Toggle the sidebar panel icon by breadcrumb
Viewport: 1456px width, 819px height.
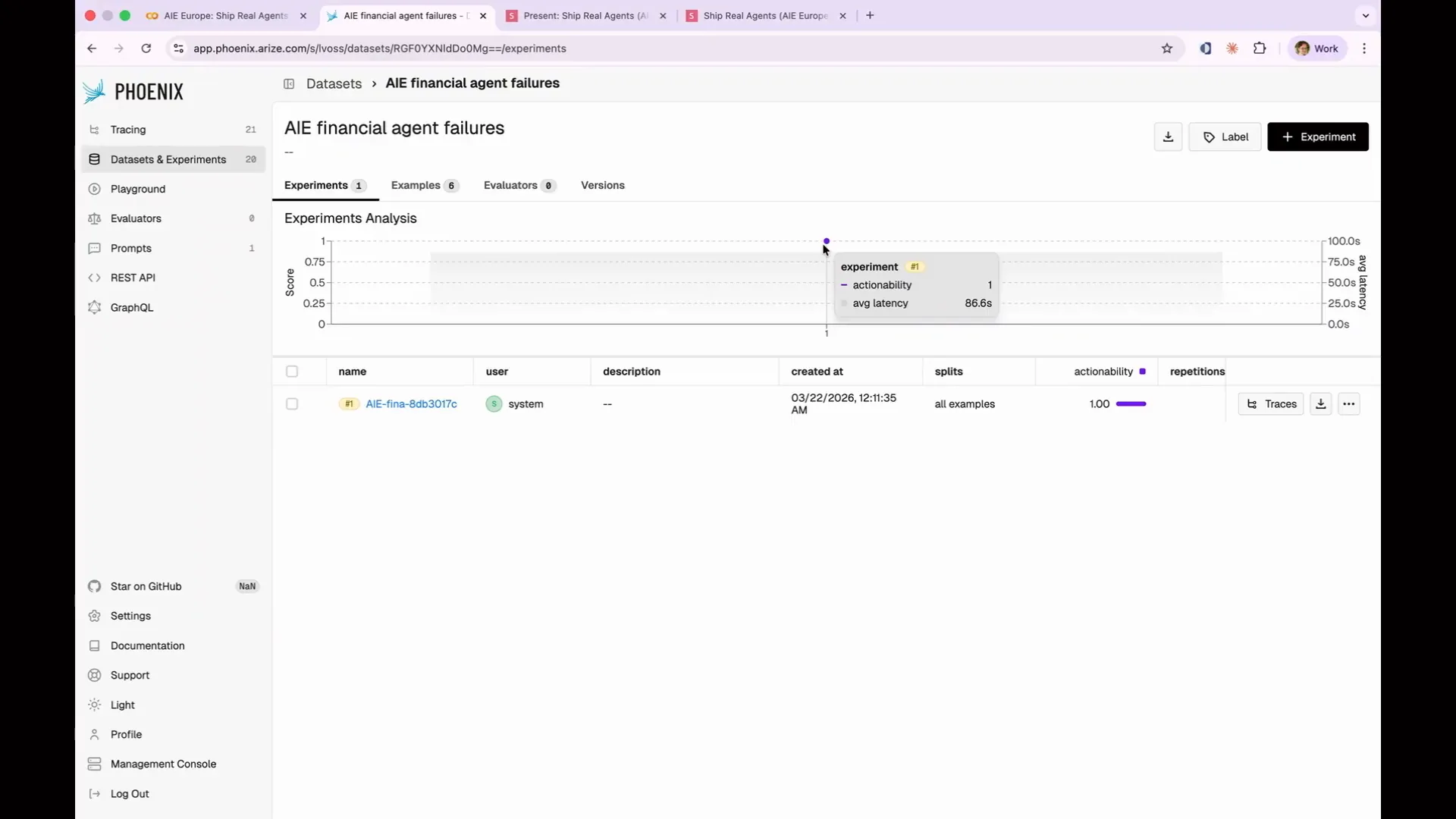(x=289, y=83)
